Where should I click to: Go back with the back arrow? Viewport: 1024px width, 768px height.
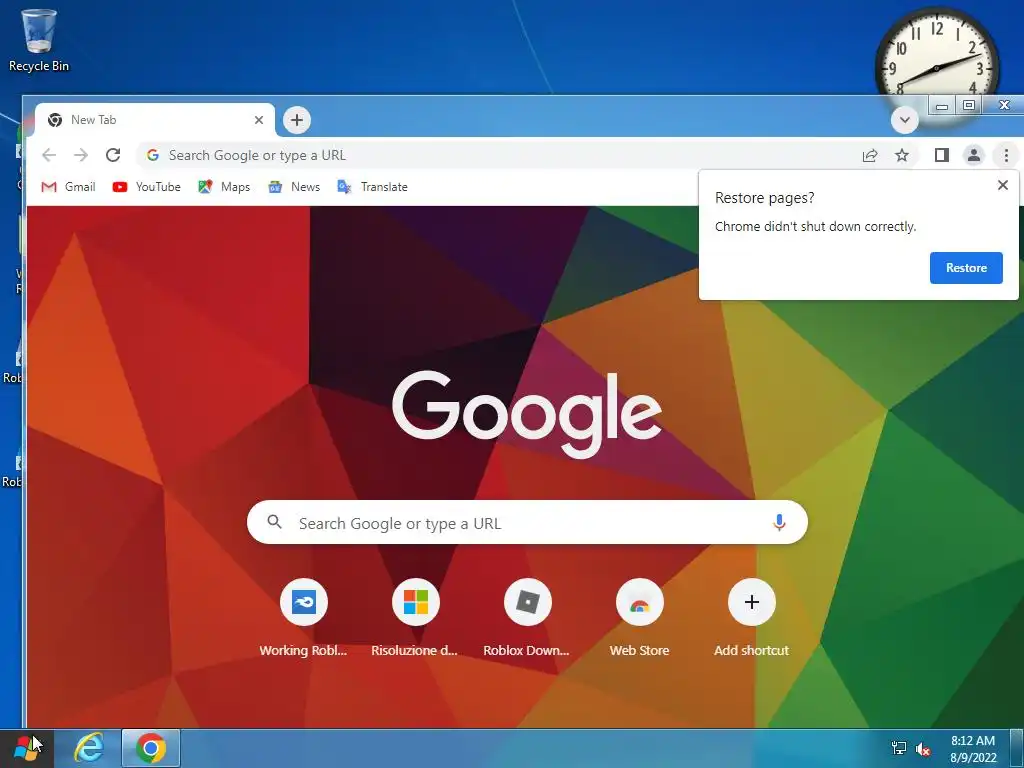[49, 155]
